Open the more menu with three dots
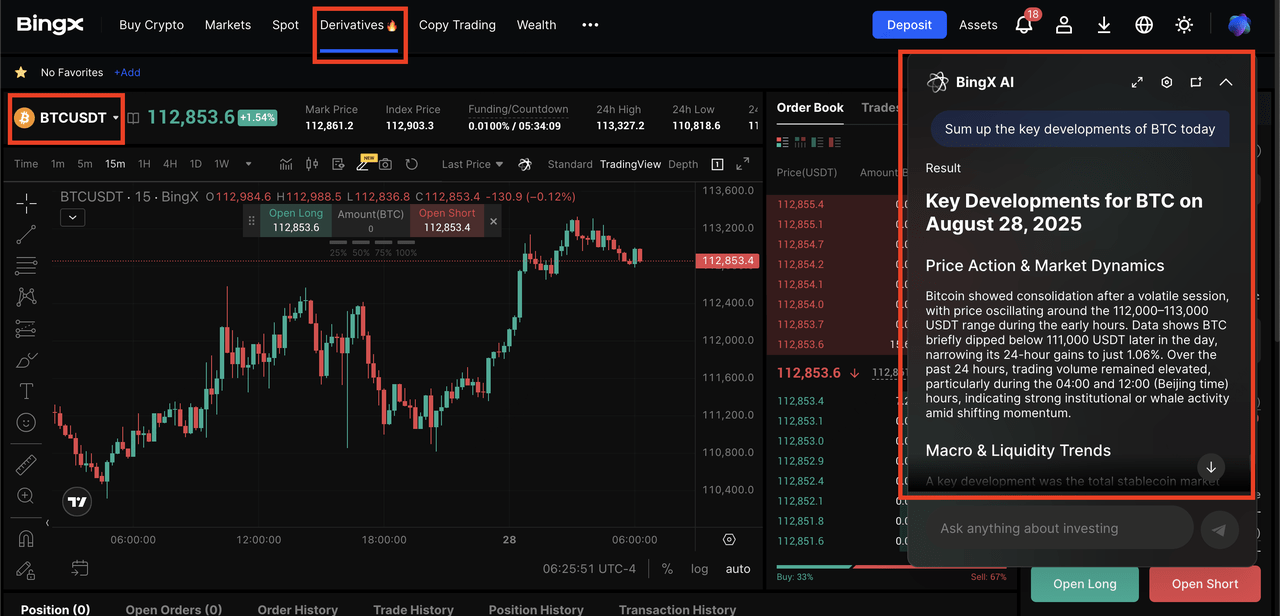Screen dimensions: 1280x616 click(x=590, y=25)
